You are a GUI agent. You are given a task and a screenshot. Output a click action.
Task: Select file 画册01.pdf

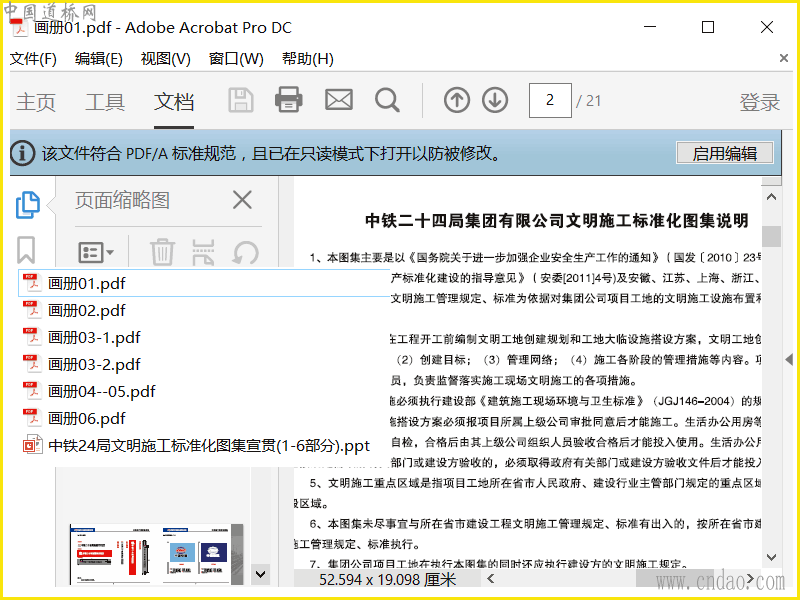(x=204, y=283)
